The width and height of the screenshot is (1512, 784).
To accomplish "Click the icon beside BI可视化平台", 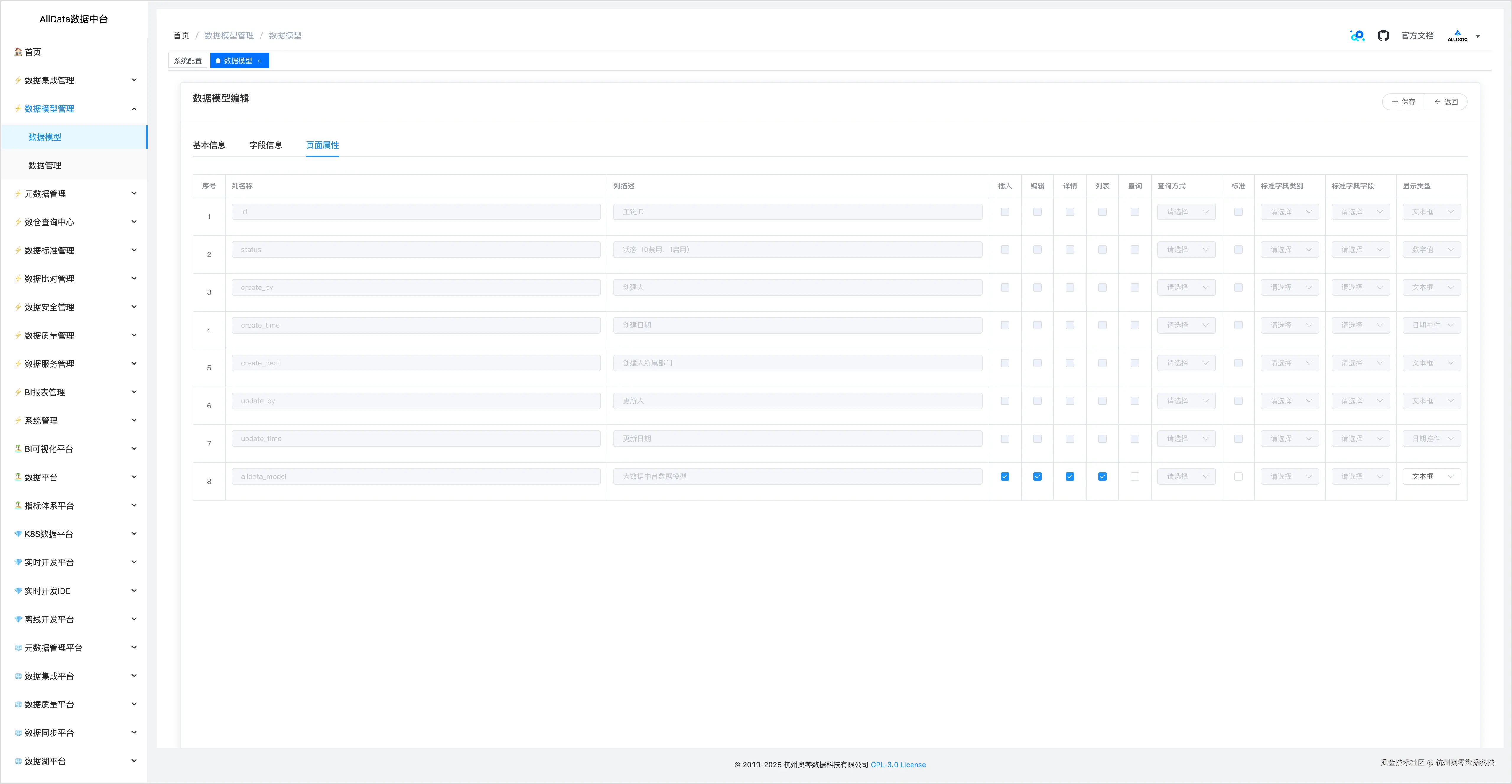I will pos(18,449).
